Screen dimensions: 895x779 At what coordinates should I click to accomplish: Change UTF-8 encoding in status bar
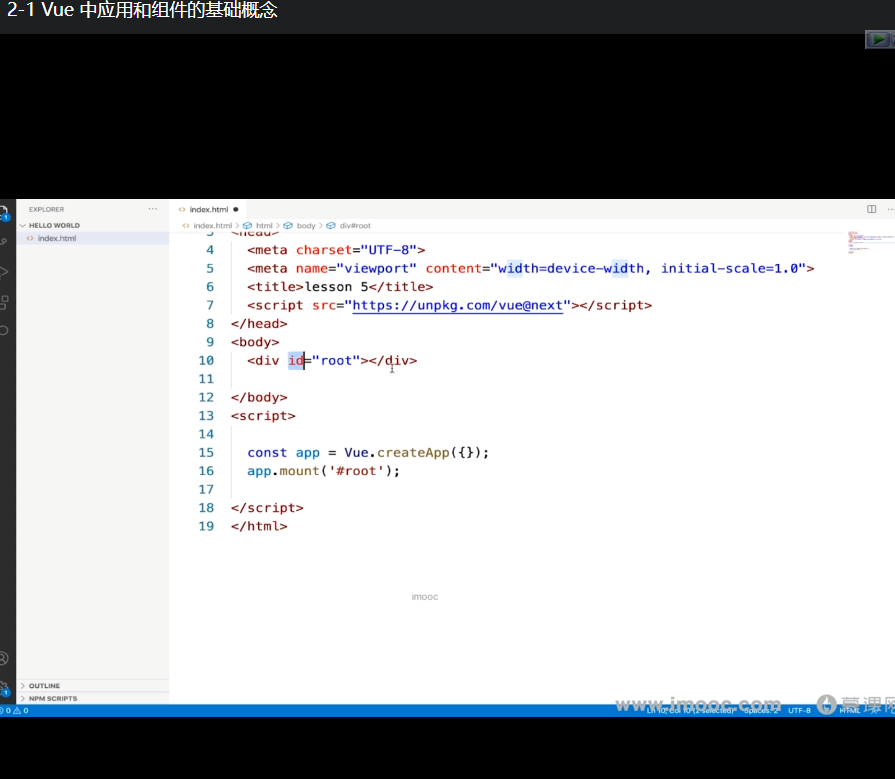point(799,711)
